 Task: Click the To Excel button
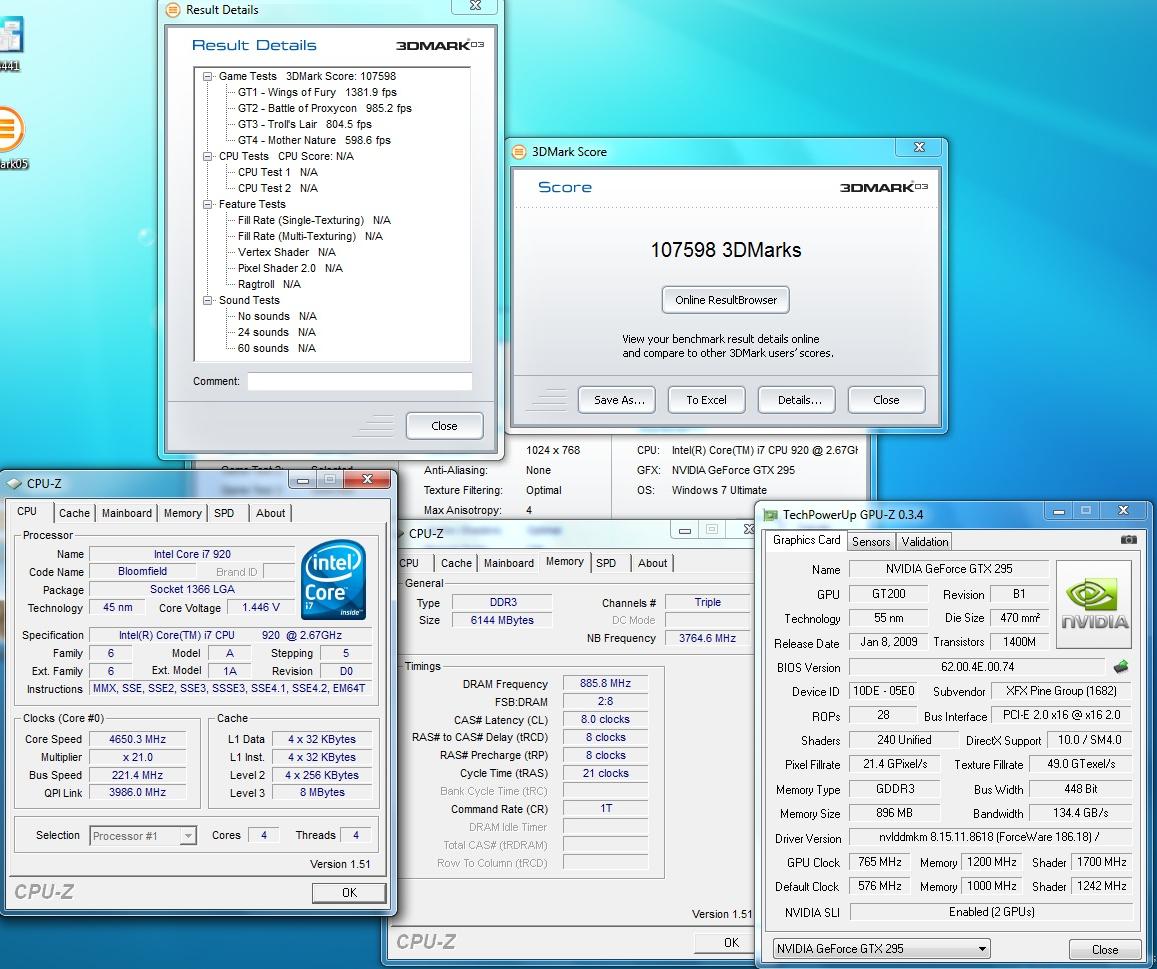pos(706,400)
